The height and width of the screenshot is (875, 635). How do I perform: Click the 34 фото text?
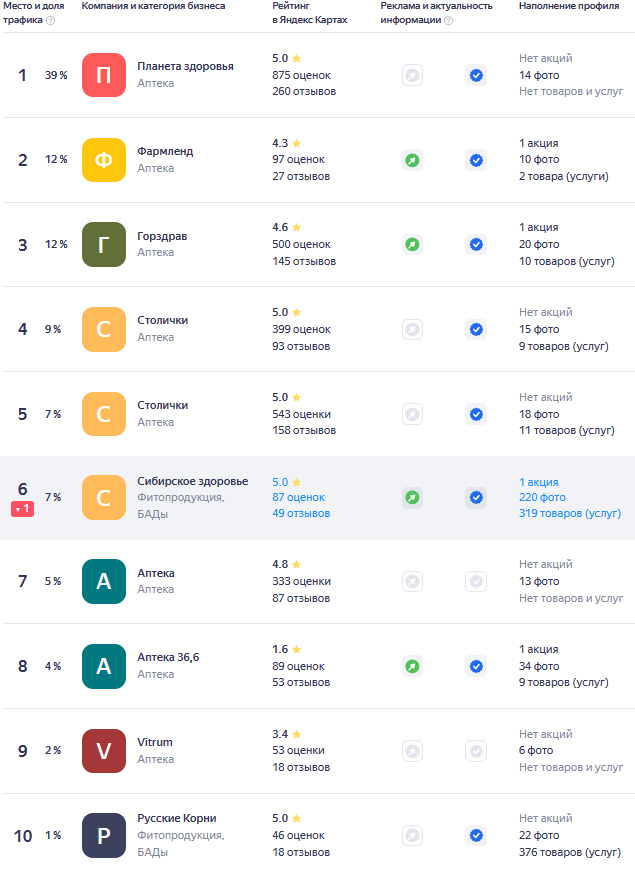click(539, 666)
